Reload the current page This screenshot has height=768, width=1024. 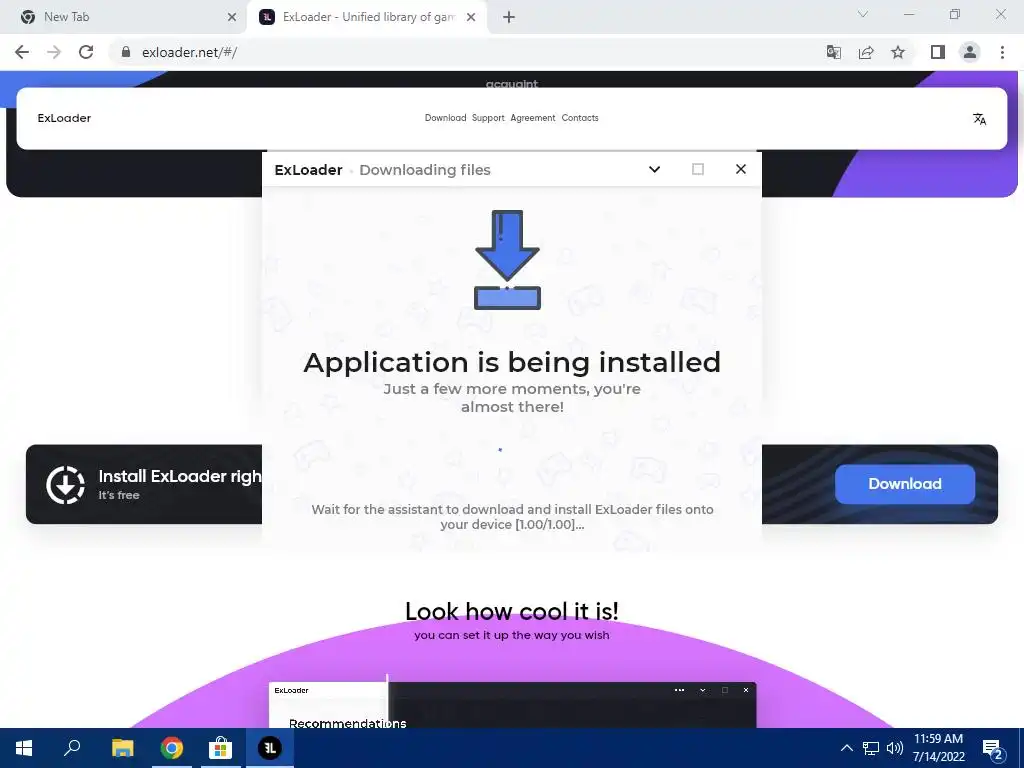86,52
